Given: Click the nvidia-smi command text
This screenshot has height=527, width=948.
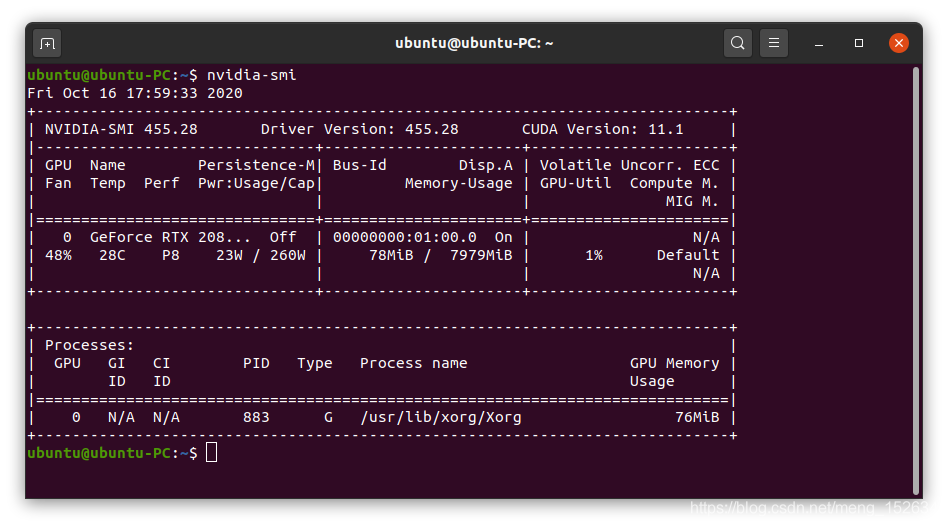Looking at the screenshot, I should click(x=252, y=75).
